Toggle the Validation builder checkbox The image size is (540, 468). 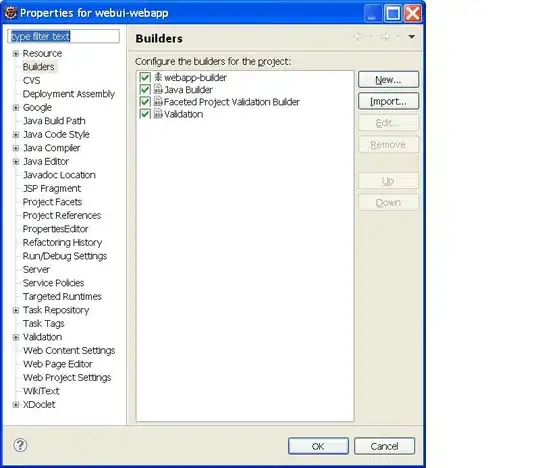pyautogui.click(x=145, y=114)
